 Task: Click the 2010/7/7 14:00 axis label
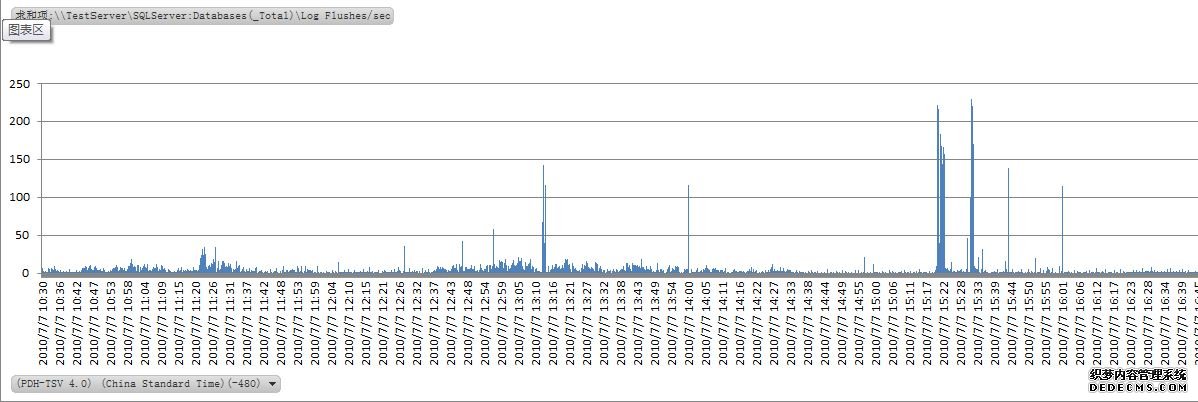click(689, 321)
